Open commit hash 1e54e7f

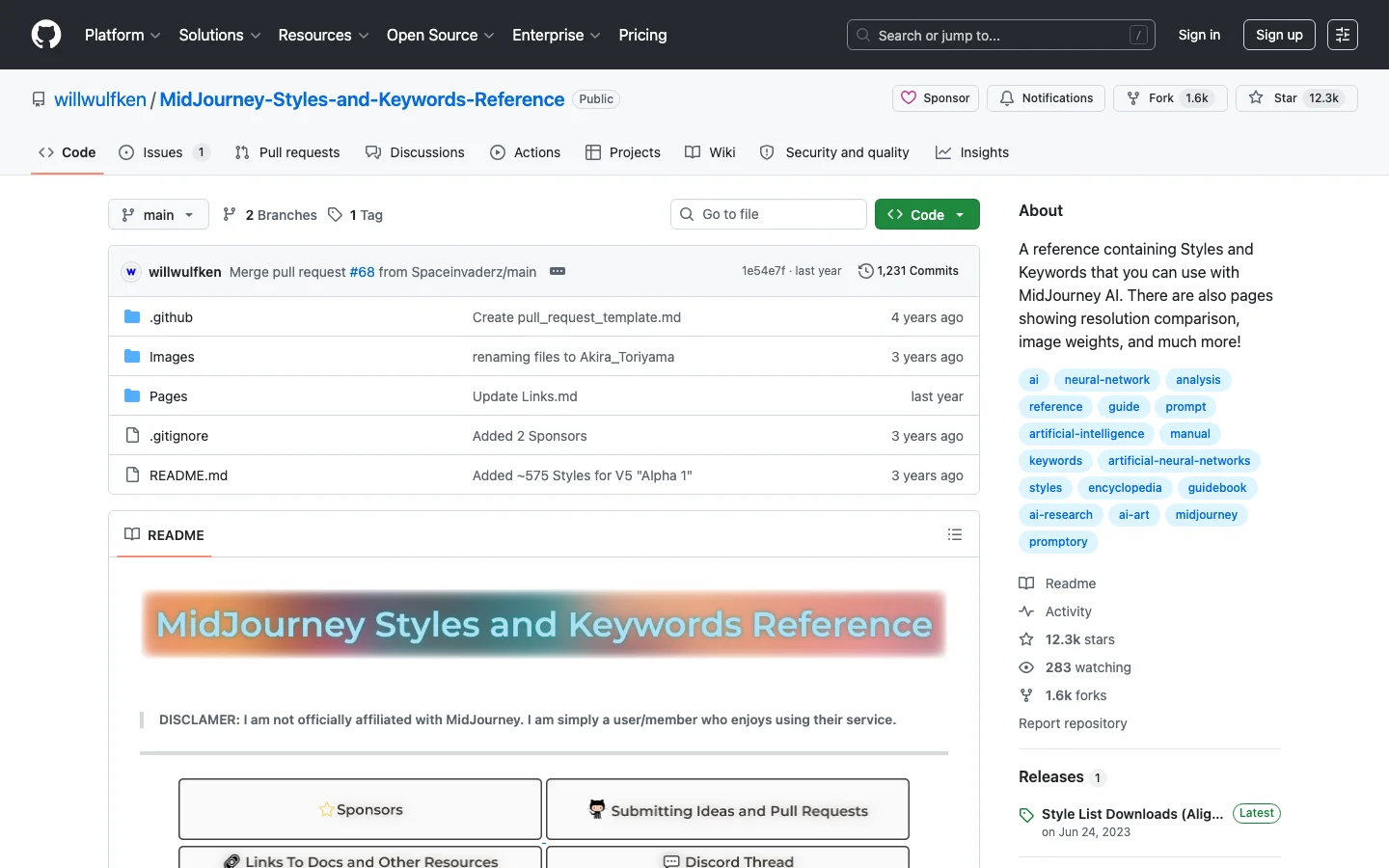tap(763, 271)
